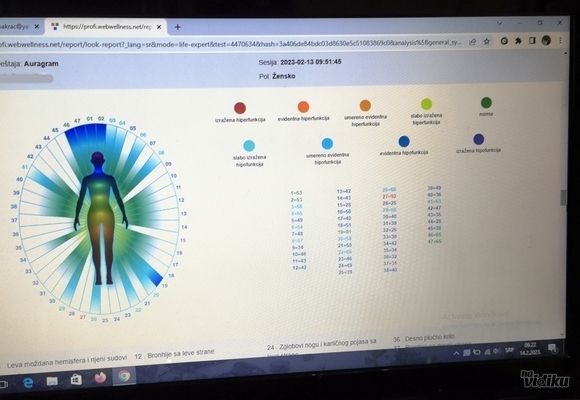Image resolution: width=580 pixels, height=400 pixels.
Task: Open Firefox from the taskbar
Action: pyautogui.click(x=100, y=377)
